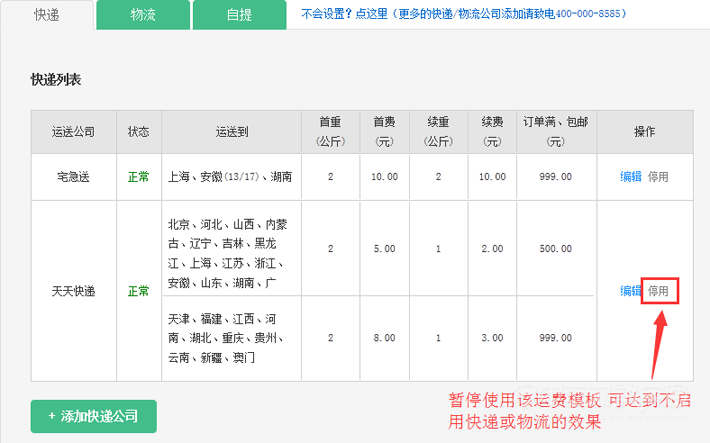Switch to the 快递 tab
The width and height of the screenshot is (710, 443).
pos(47,15)
